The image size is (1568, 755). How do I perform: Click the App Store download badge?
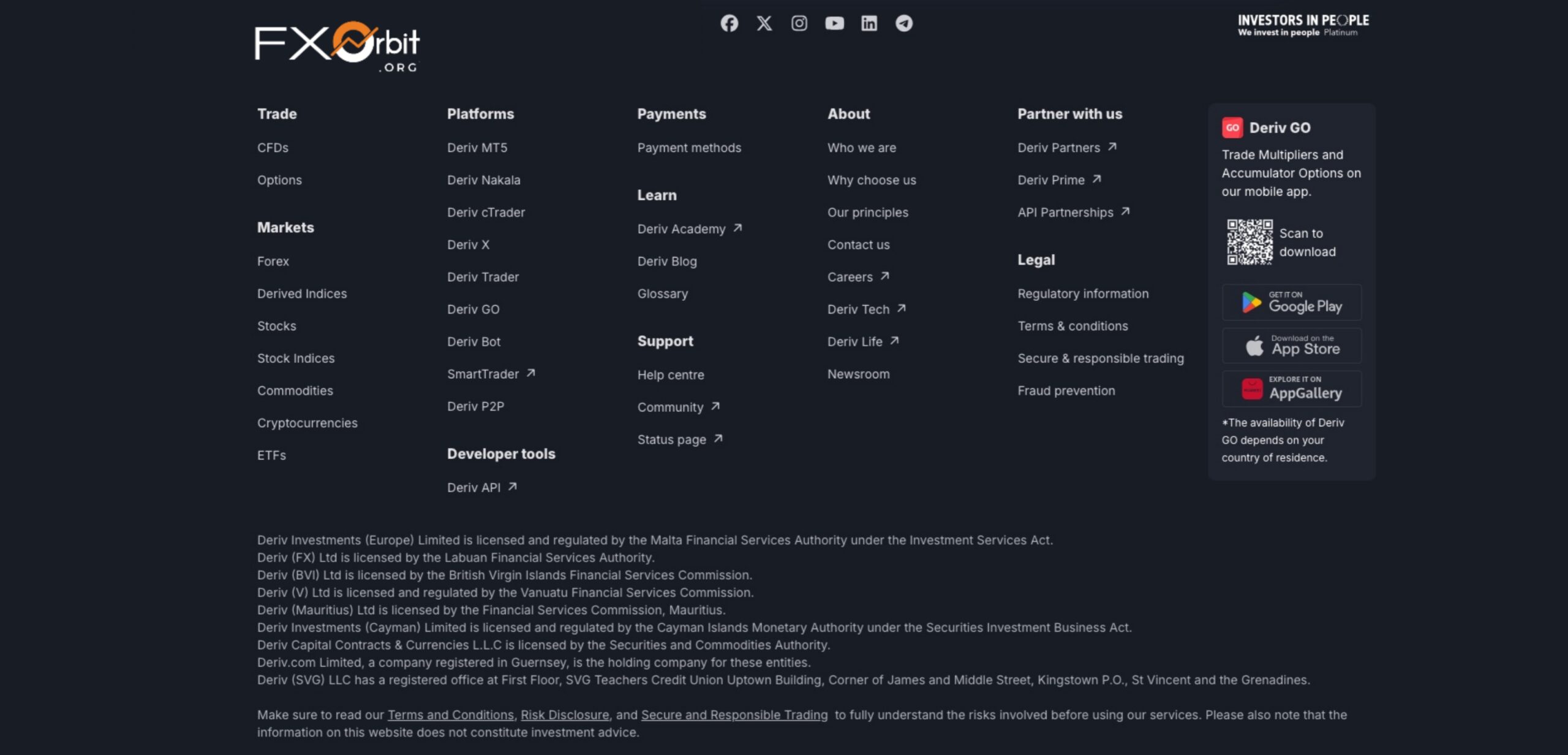[1292, 346]
